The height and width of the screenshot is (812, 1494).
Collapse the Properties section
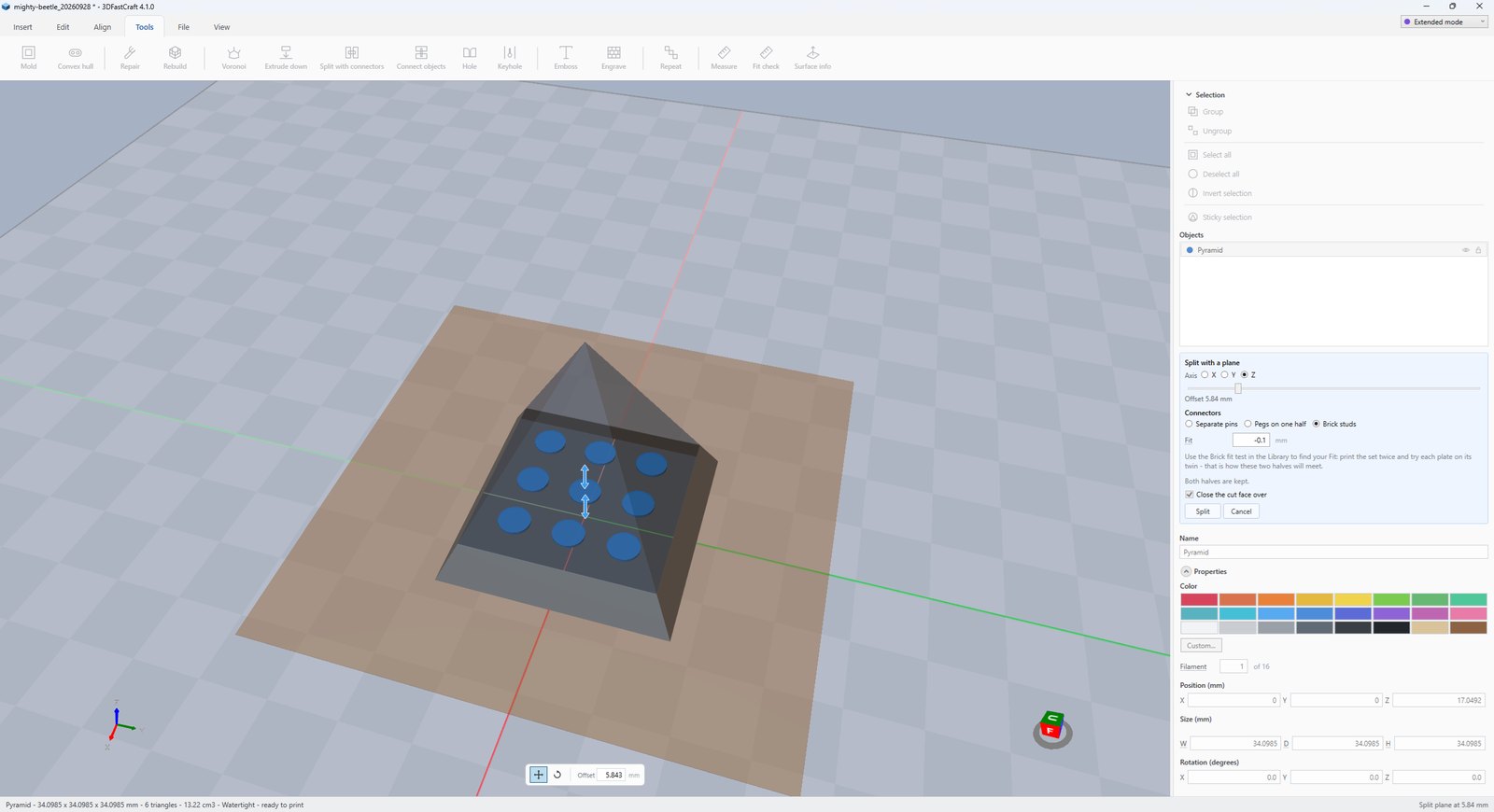[x=1186, y=571]
